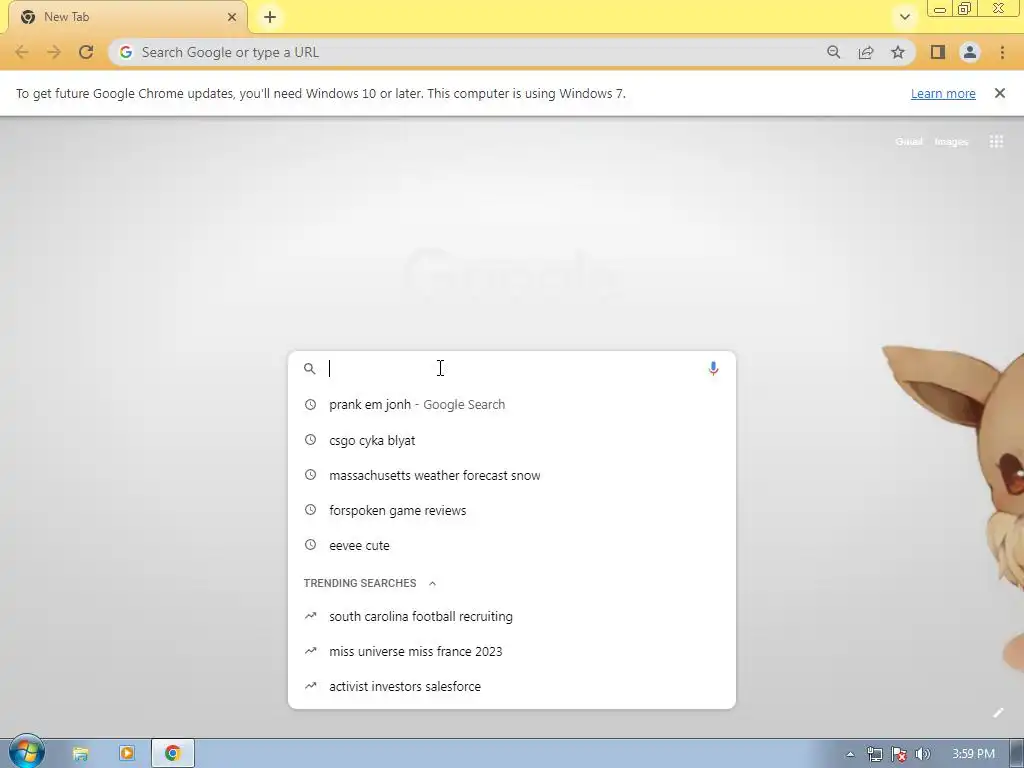
Task: Select trending 'activist investors salesforce'
Action: pyautogui.click(x=511, y=686)
